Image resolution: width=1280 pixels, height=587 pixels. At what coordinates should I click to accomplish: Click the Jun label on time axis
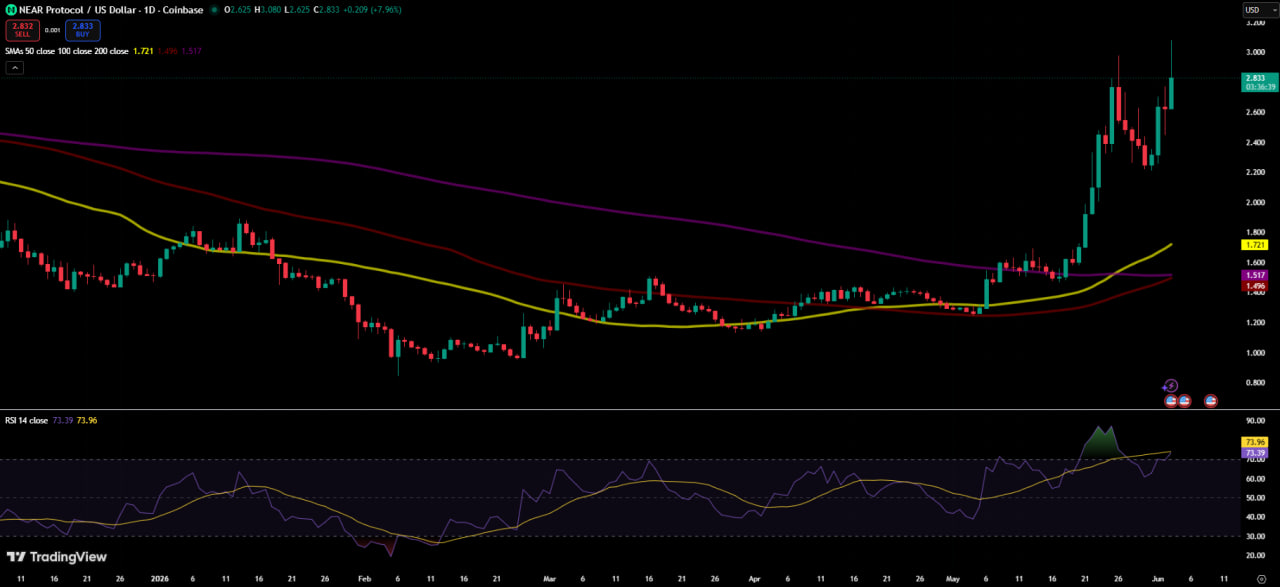click(1158, 579)
